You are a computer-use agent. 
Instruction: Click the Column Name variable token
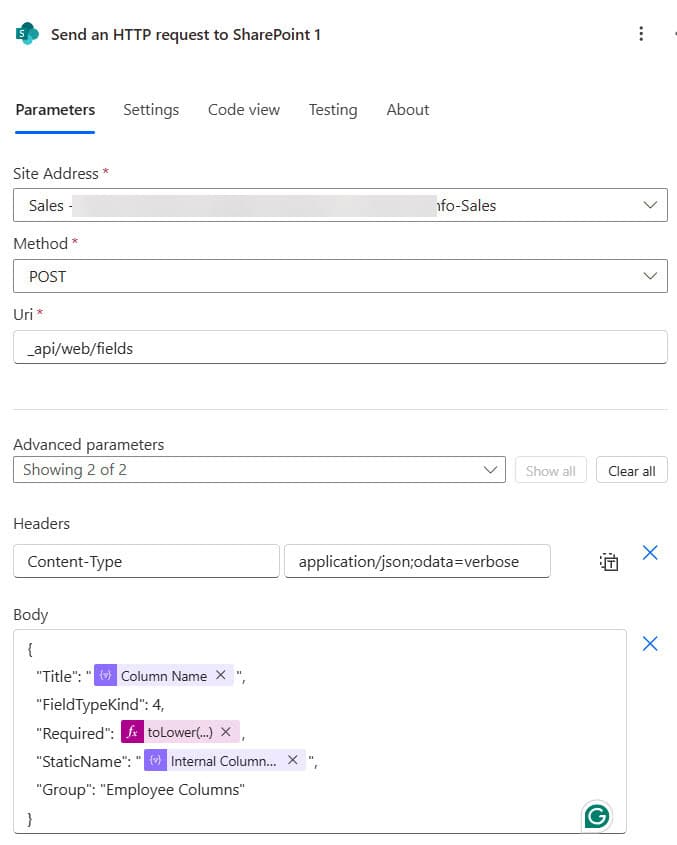click(x=163, y=676)
